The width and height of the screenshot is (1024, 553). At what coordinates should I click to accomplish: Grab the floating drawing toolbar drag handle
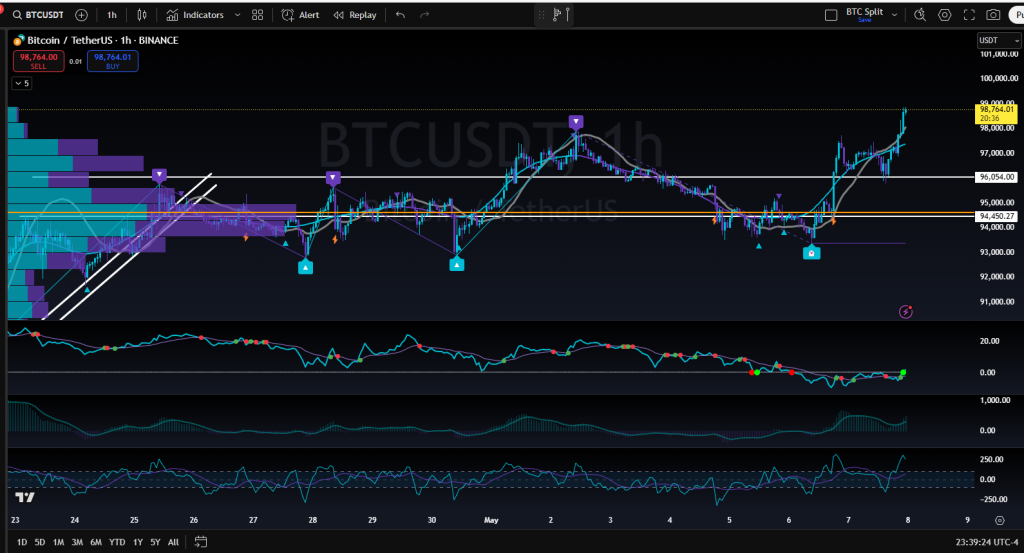pos(541,14)
